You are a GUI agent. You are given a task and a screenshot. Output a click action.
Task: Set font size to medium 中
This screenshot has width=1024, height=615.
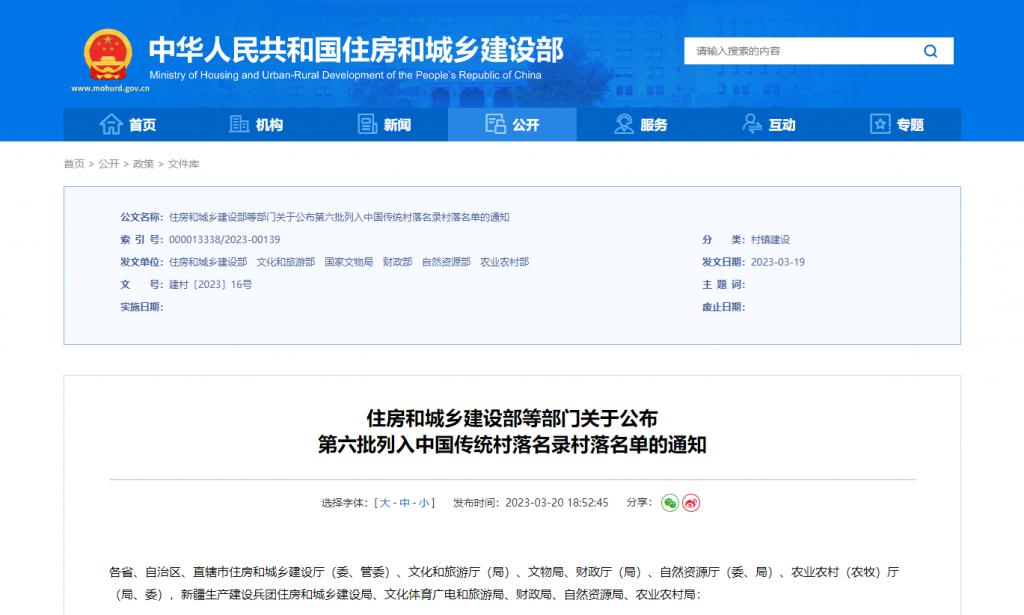[405, 503]
